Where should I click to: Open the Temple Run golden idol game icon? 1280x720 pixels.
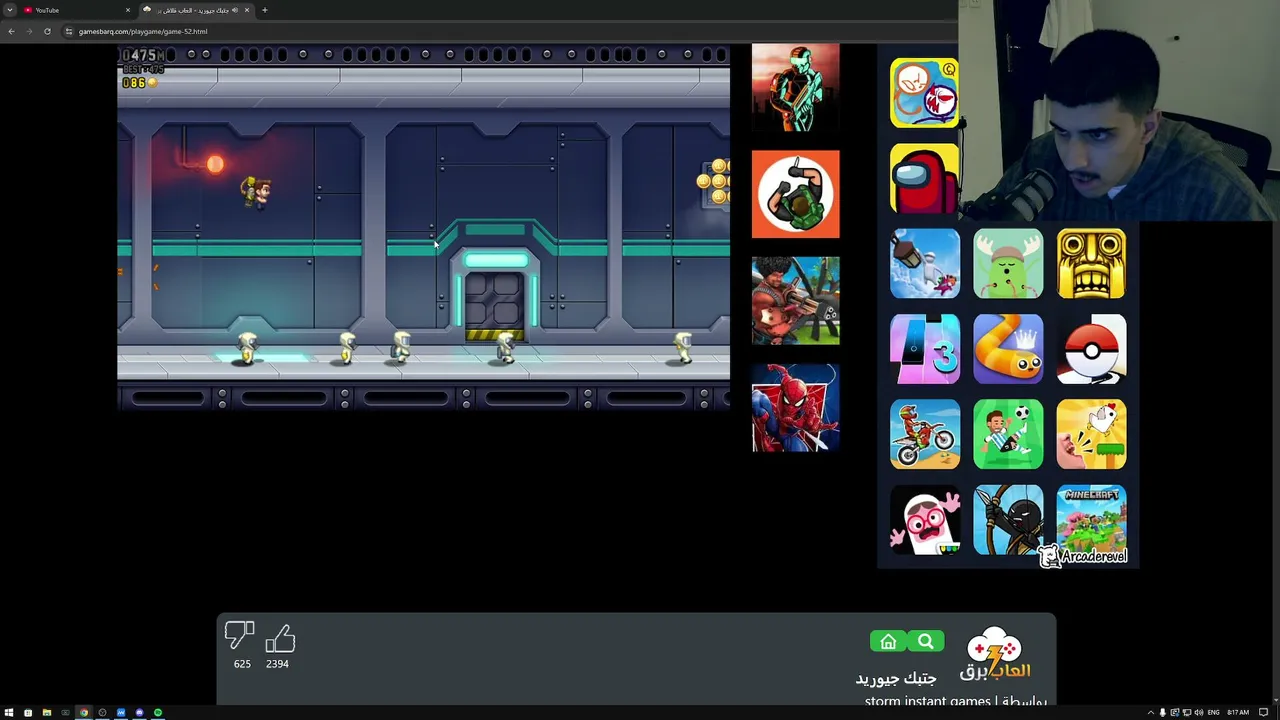tap(1091, 264)
